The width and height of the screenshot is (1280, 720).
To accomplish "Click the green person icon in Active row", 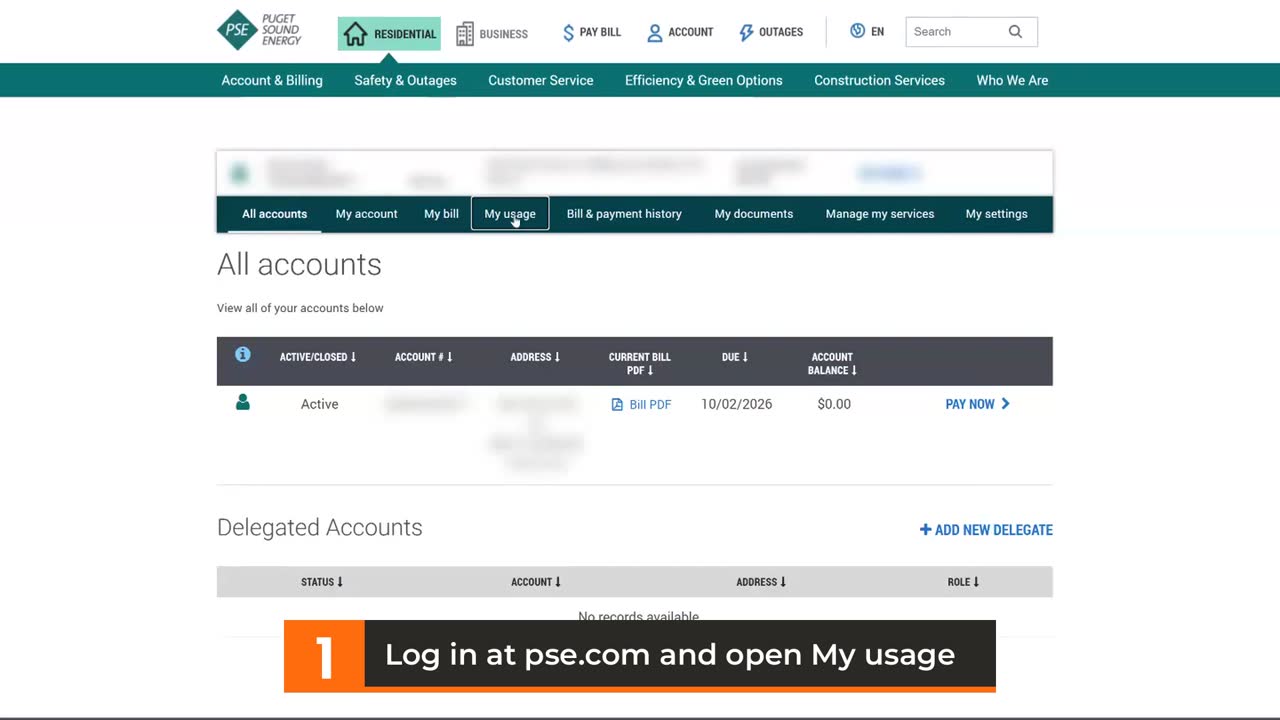I will [242, 402].
